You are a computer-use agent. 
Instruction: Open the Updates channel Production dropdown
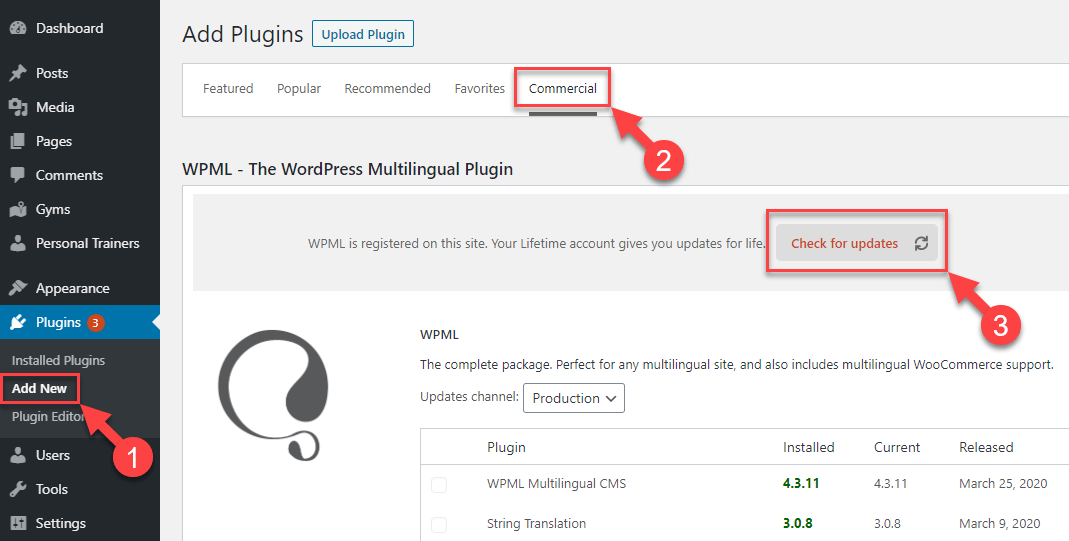tap(573, 399)
